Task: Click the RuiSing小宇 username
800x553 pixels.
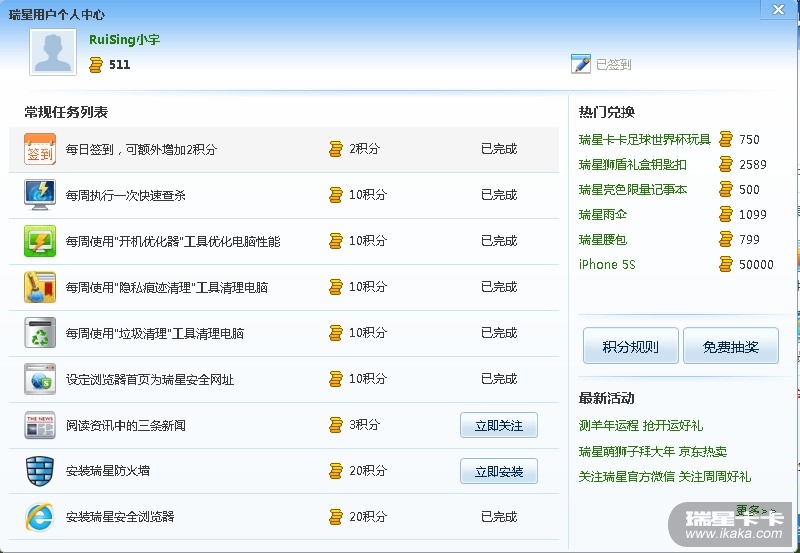Action: [124, 39]
